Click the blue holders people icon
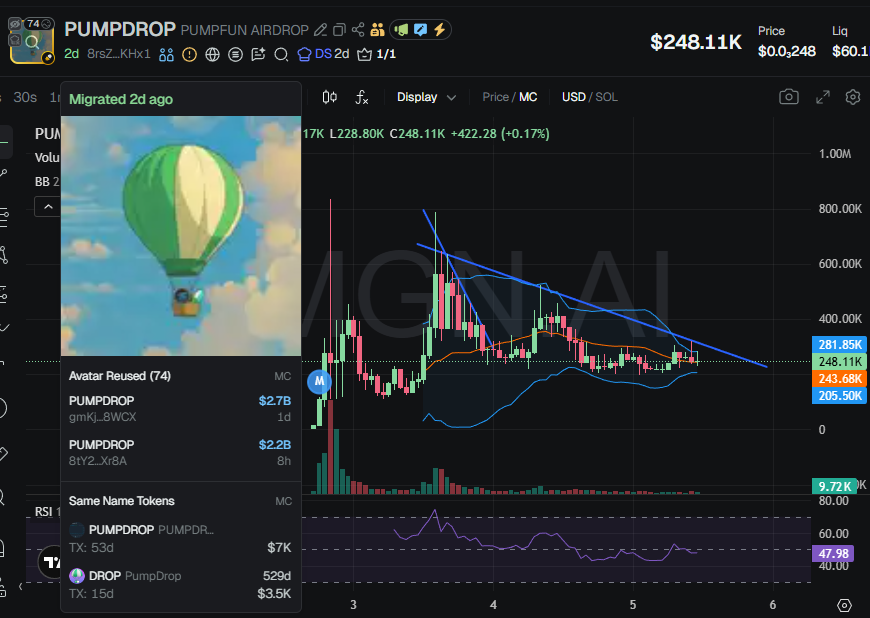 pos(166,54)
